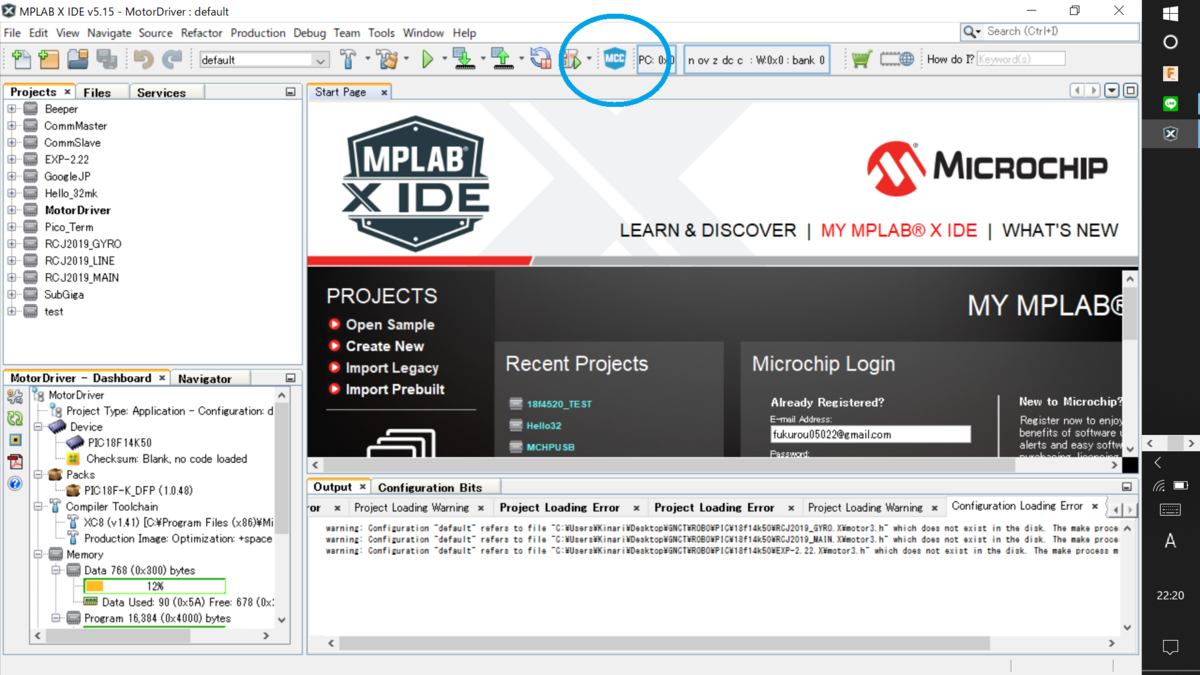The image size is (1200, 675).
Task: Expand the Beeper project node
Action: click(12, 109)
